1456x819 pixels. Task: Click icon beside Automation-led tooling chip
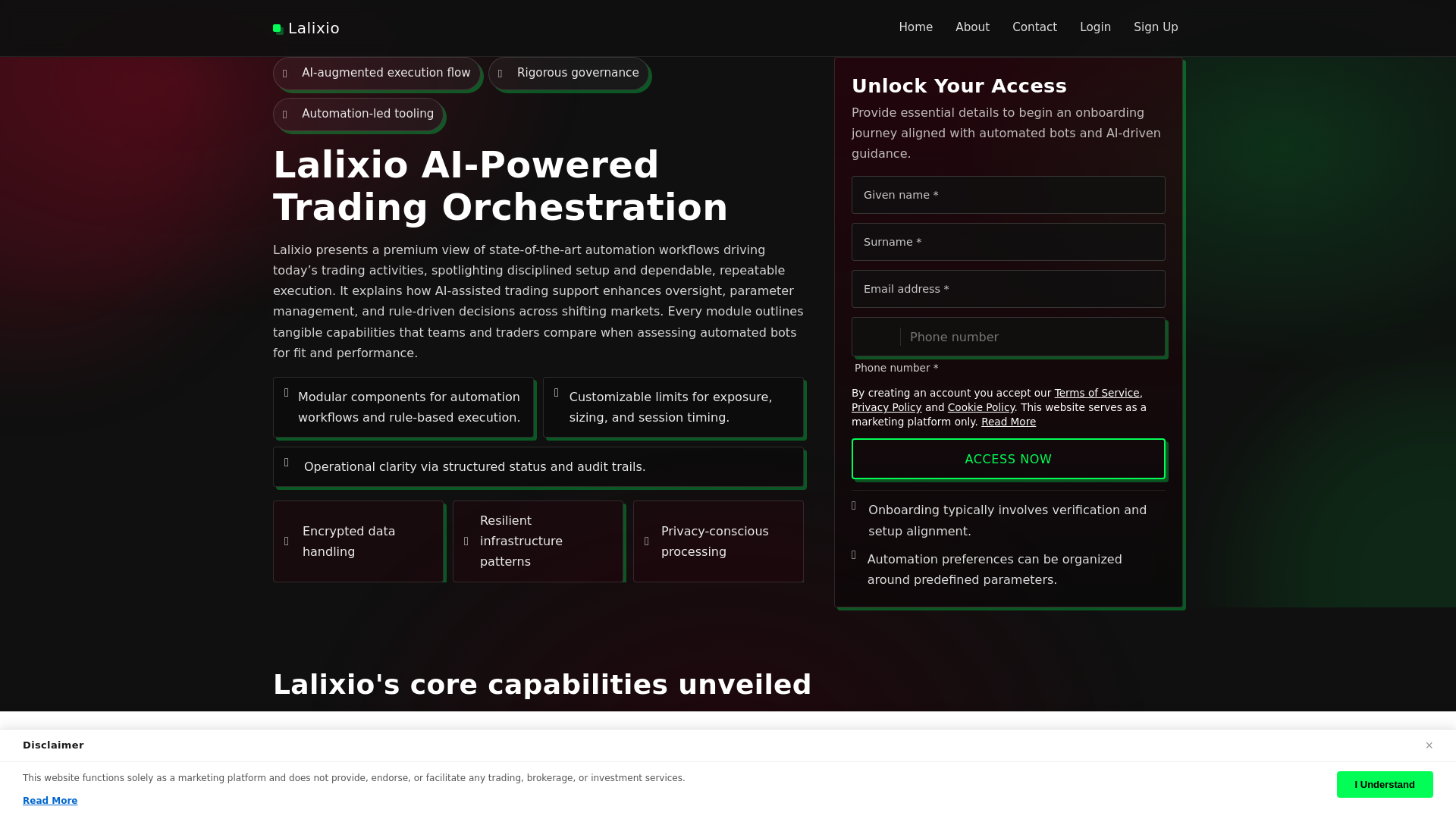[285, 115]
